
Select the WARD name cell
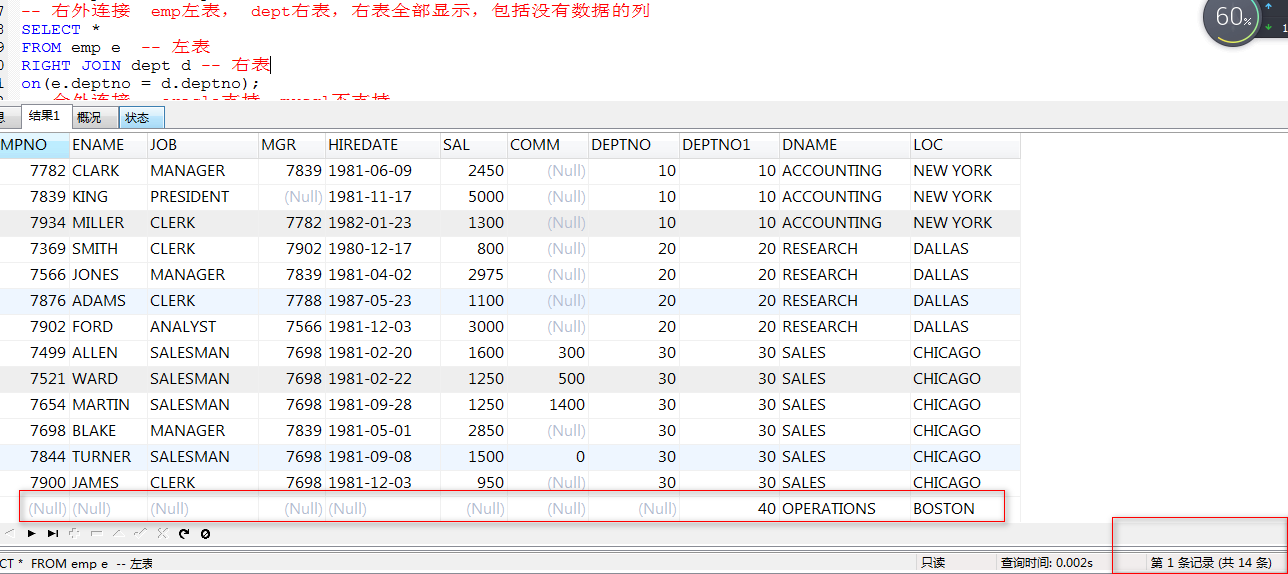(x=108, y=379)
